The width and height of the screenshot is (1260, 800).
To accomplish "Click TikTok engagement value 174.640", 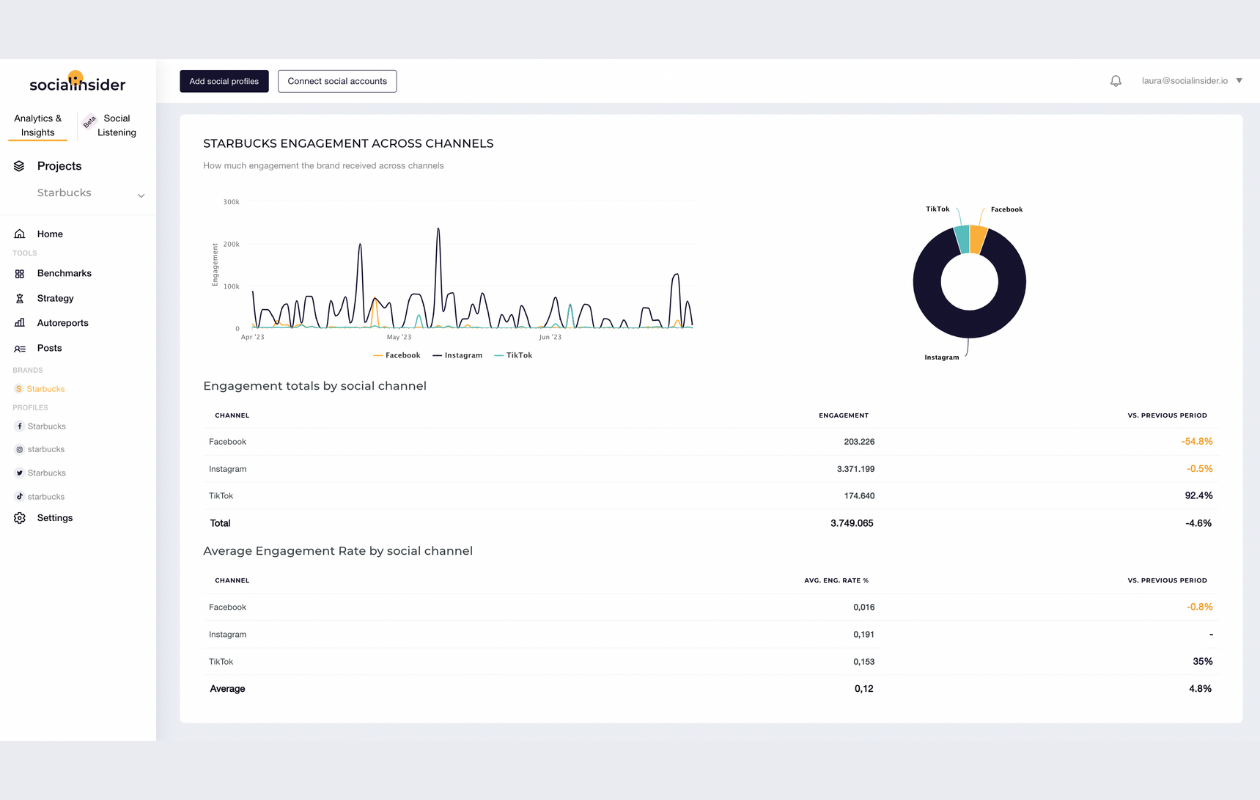I will click(x=859, y=496).
